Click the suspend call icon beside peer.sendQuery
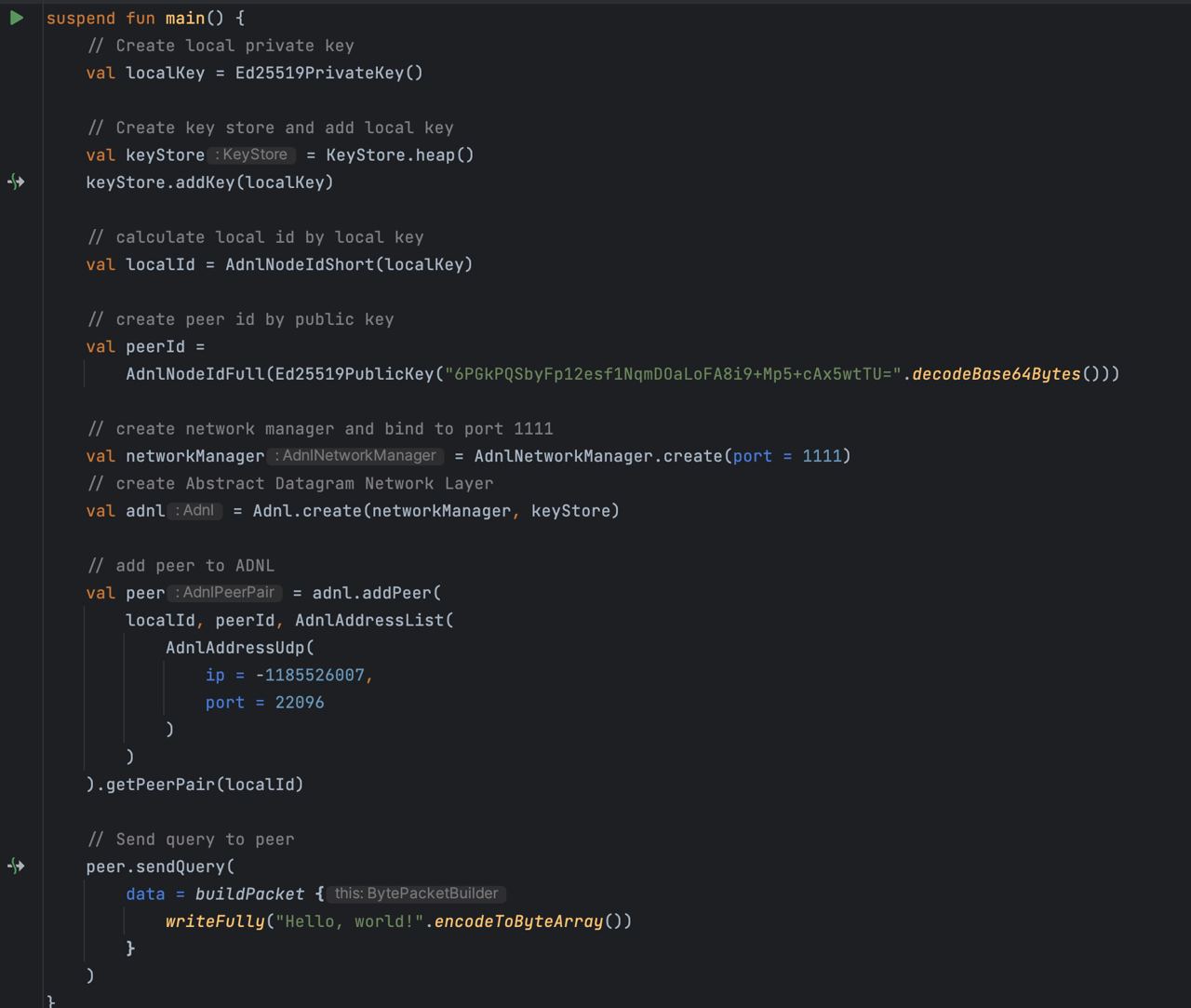 coord(16,867)
